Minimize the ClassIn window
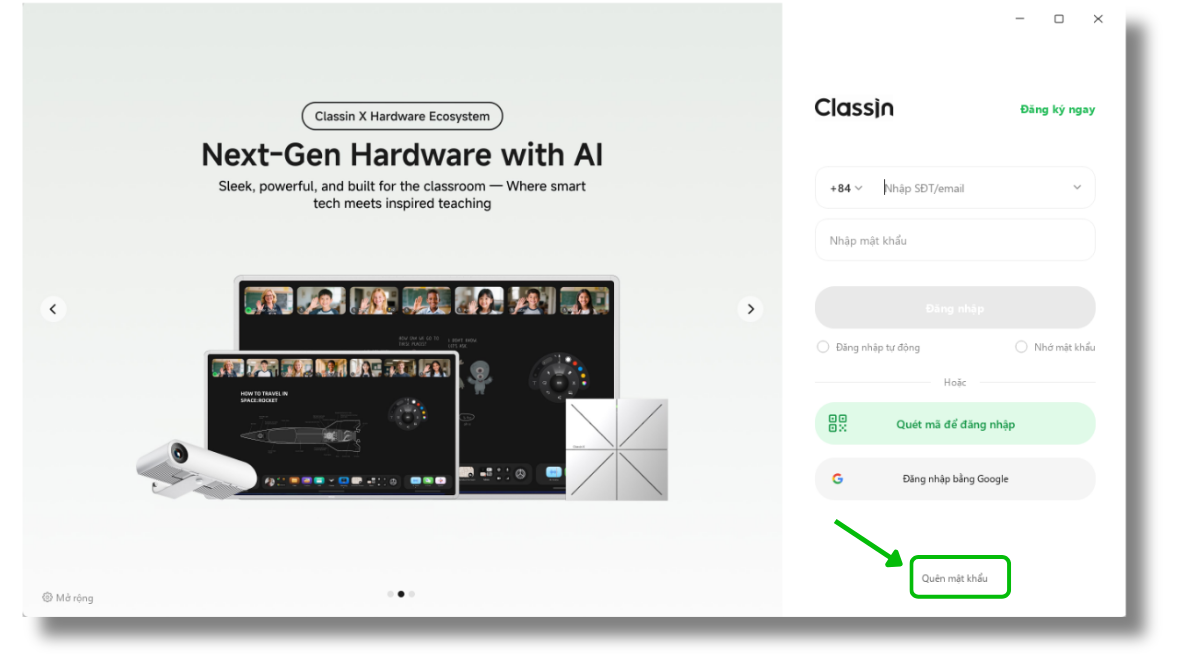The image size is (1187, 660). click(x=1020, y=19)
